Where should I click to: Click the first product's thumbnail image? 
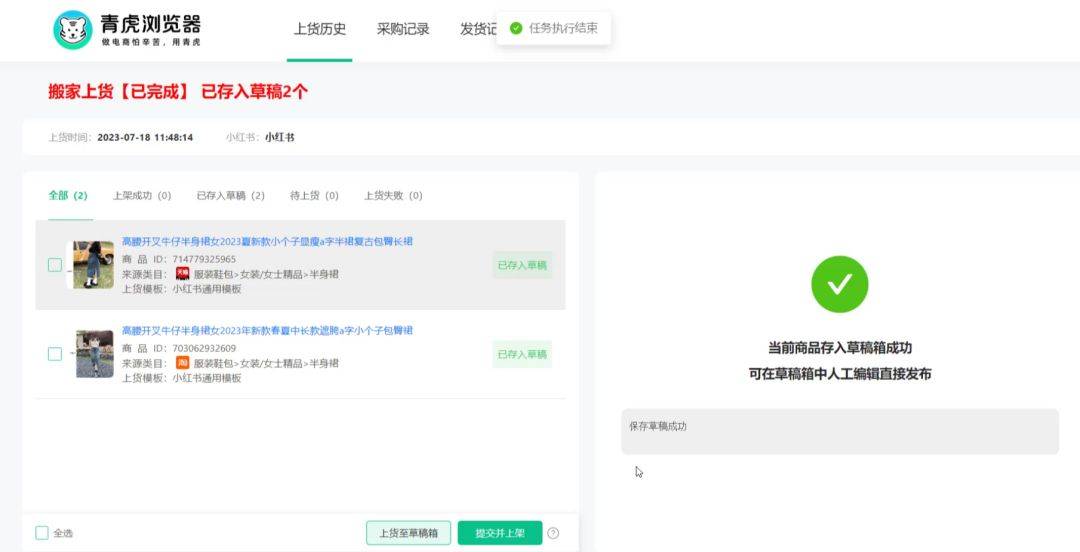point(93,265)
